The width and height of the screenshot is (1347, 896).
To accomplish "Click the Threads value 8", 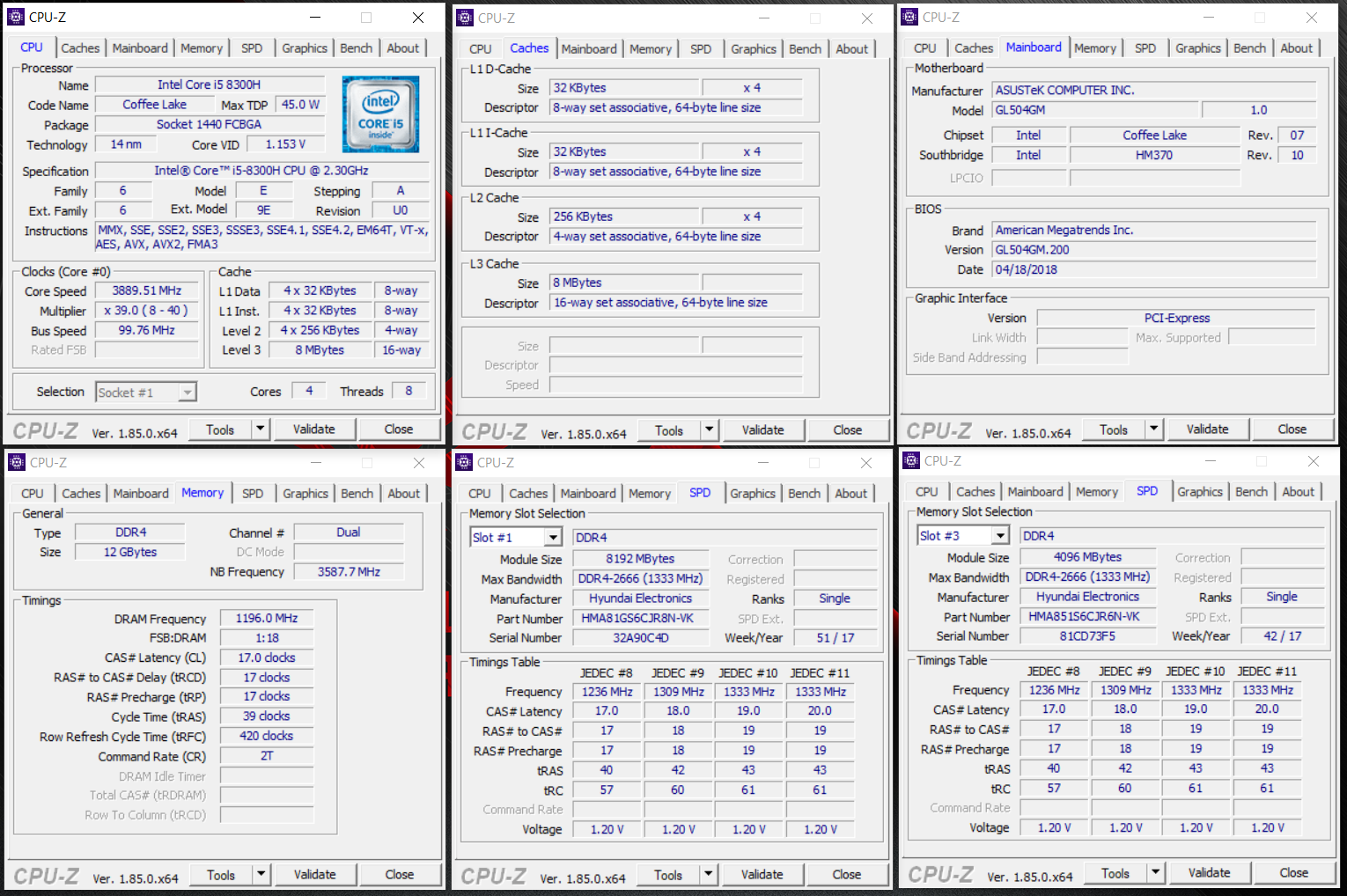I will click(409, 391).
